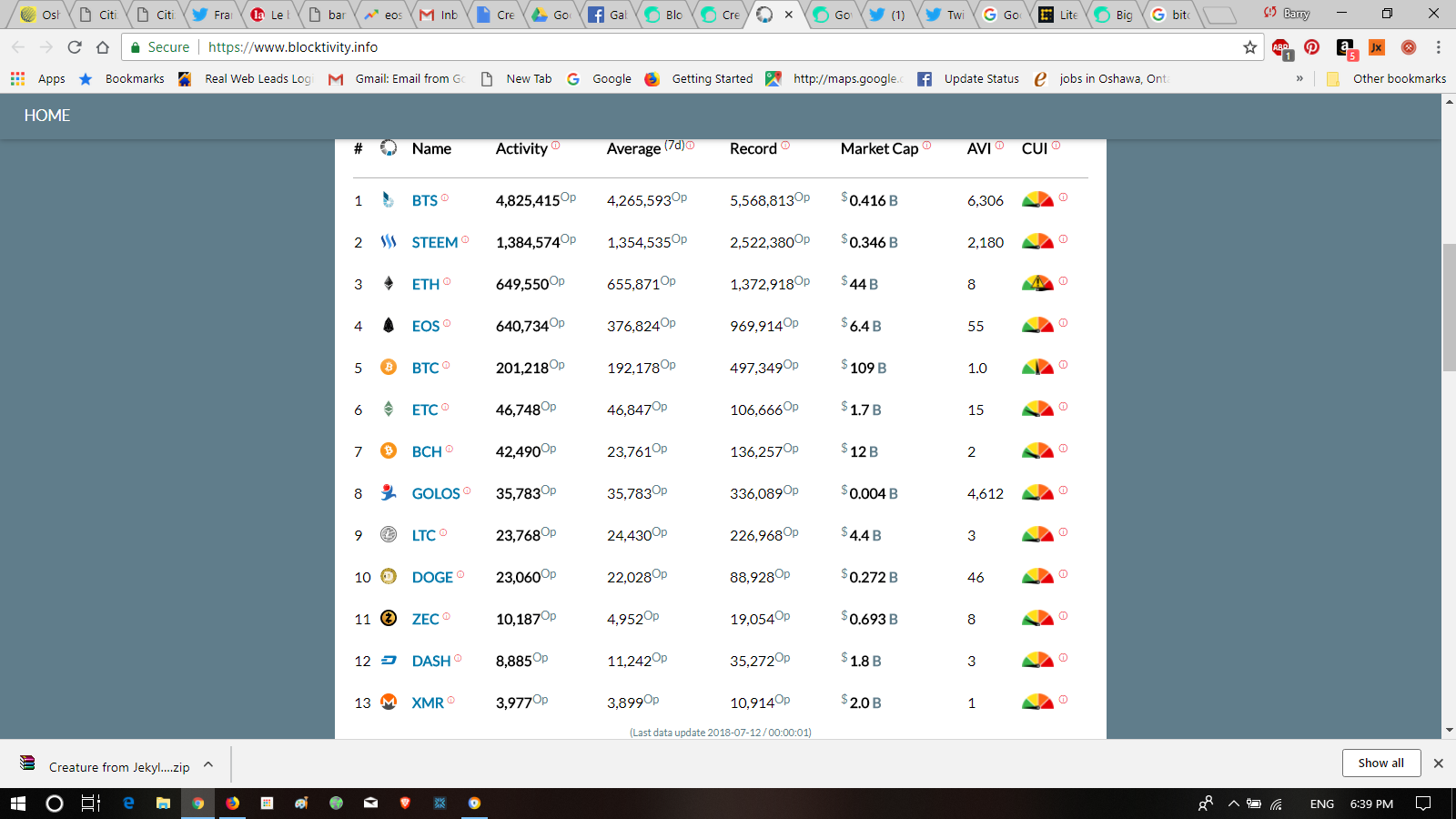This screenshot has width=1456, height=819.
Task: Open the Other bookmarks folder
Action: point(1386,79)
